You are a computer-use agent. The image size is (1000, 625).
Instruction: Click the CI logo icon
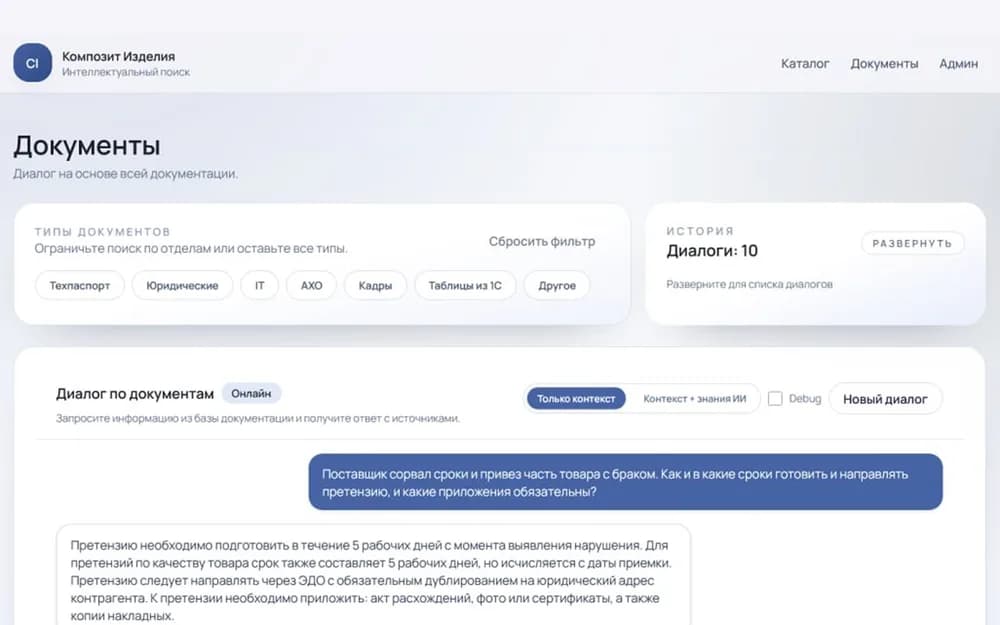(x=33, y=62)
